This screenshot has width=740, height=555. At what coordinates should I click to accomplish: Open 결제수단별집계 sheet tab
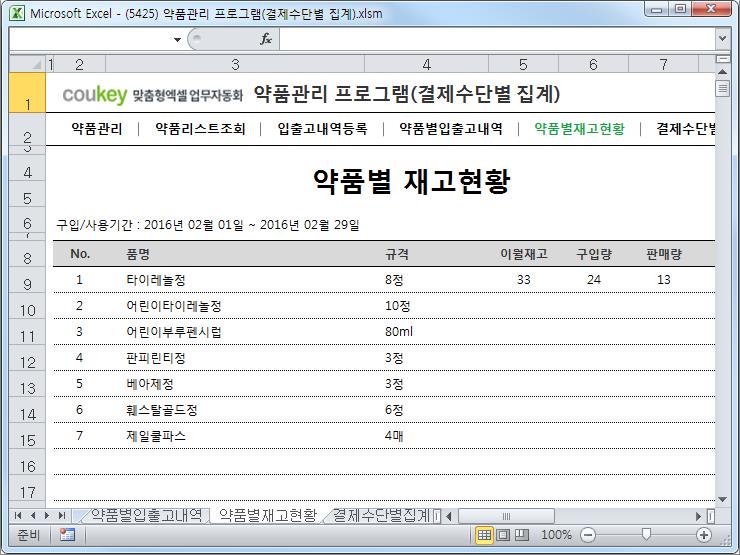click(381, 515)
